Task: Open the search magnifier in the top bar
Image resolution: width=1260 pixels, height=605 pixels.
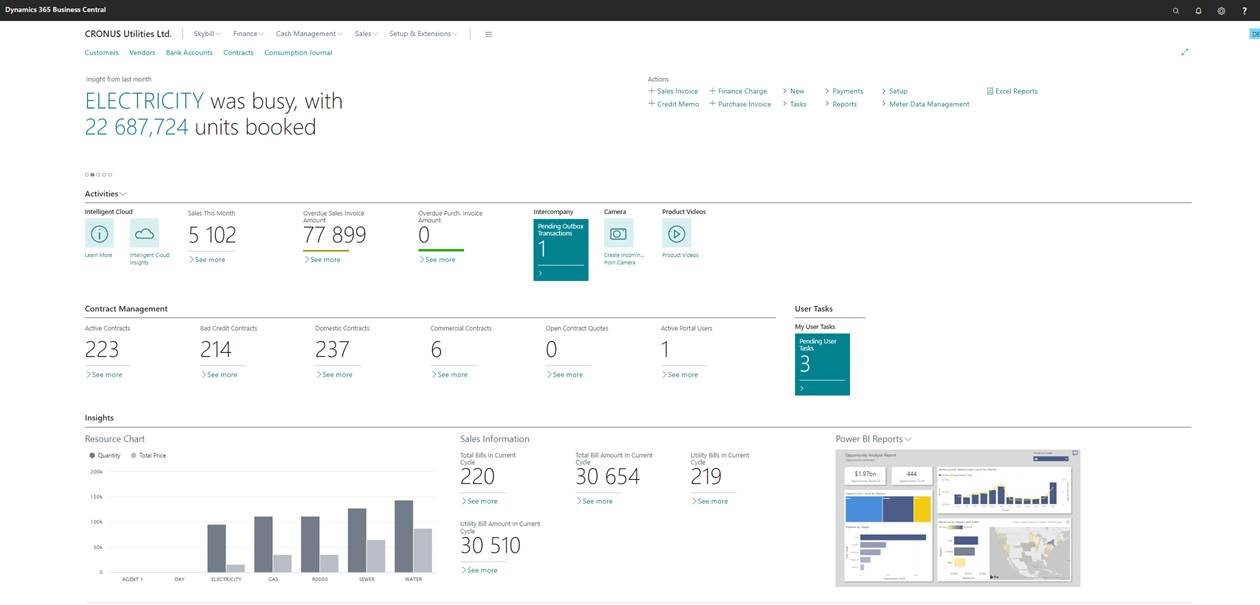Action: click(1176, 10)
